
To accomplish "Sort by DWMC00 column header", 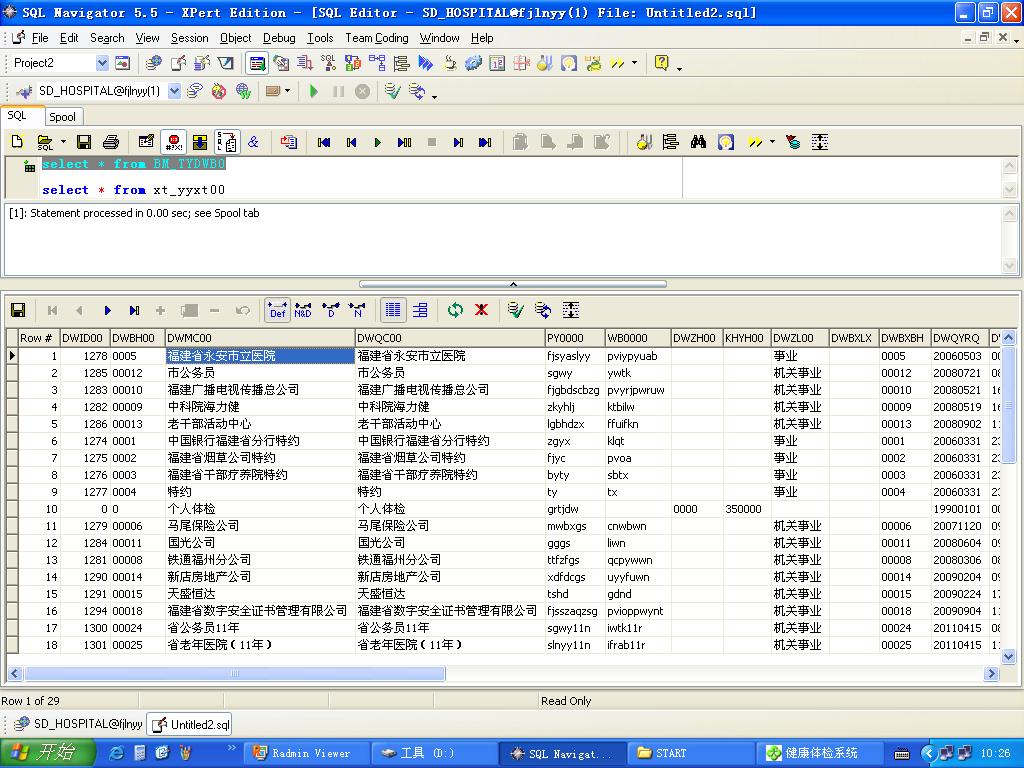I will (x=260, y=338).
